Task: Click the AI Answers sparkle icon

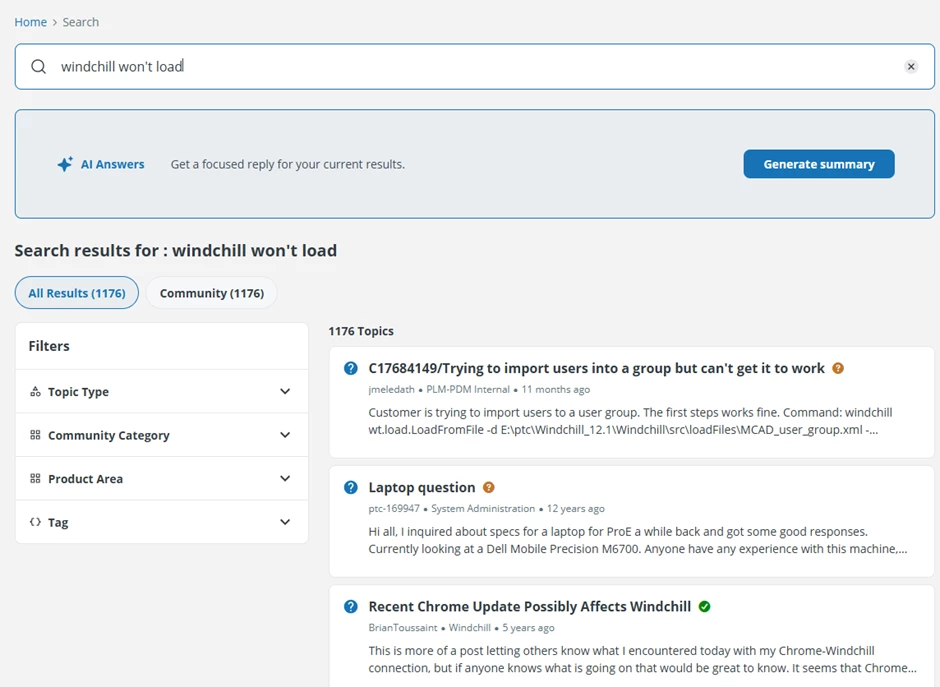Action: tap(65, 164)
